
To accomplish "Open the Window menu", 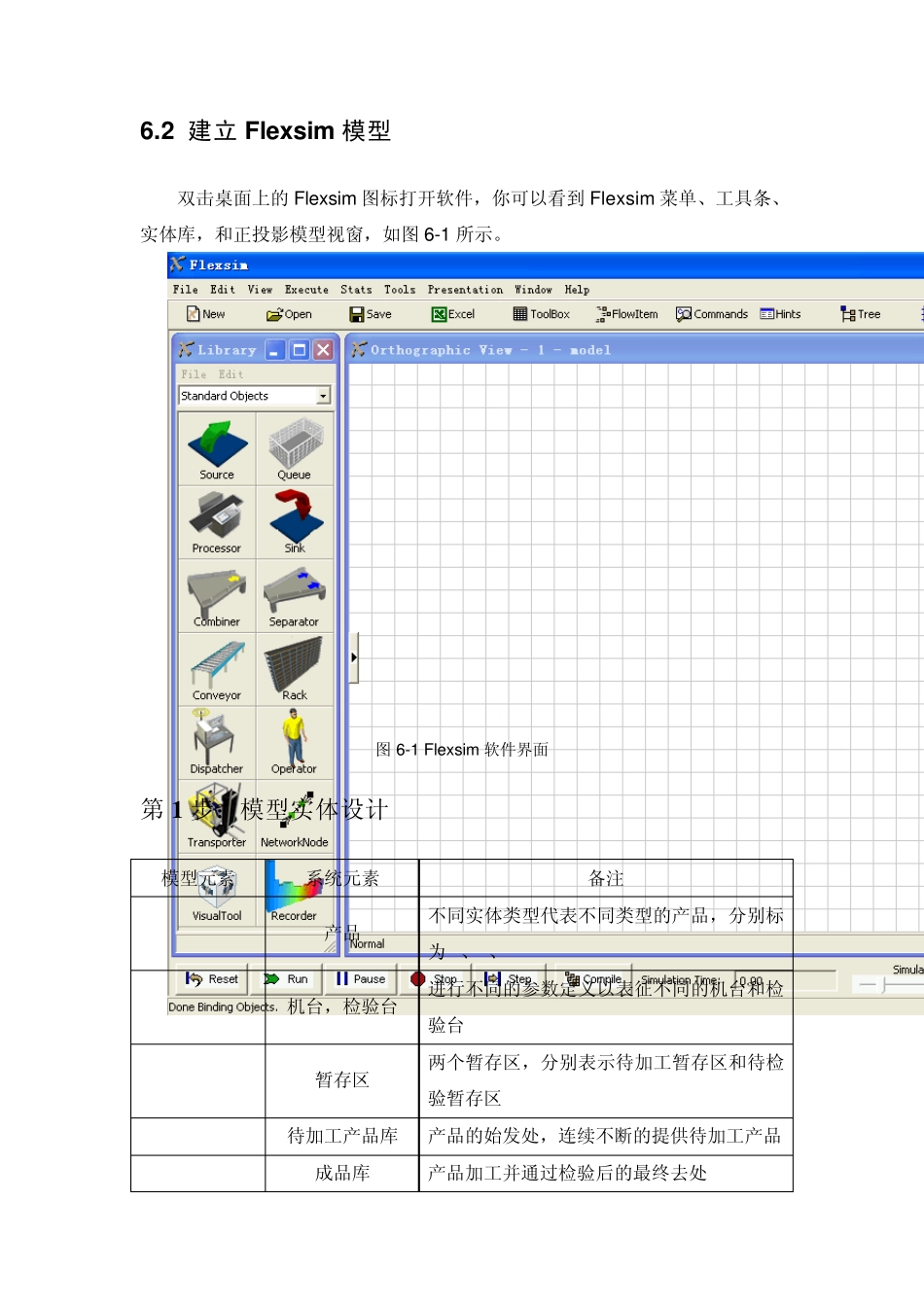I will click(533, 290).
